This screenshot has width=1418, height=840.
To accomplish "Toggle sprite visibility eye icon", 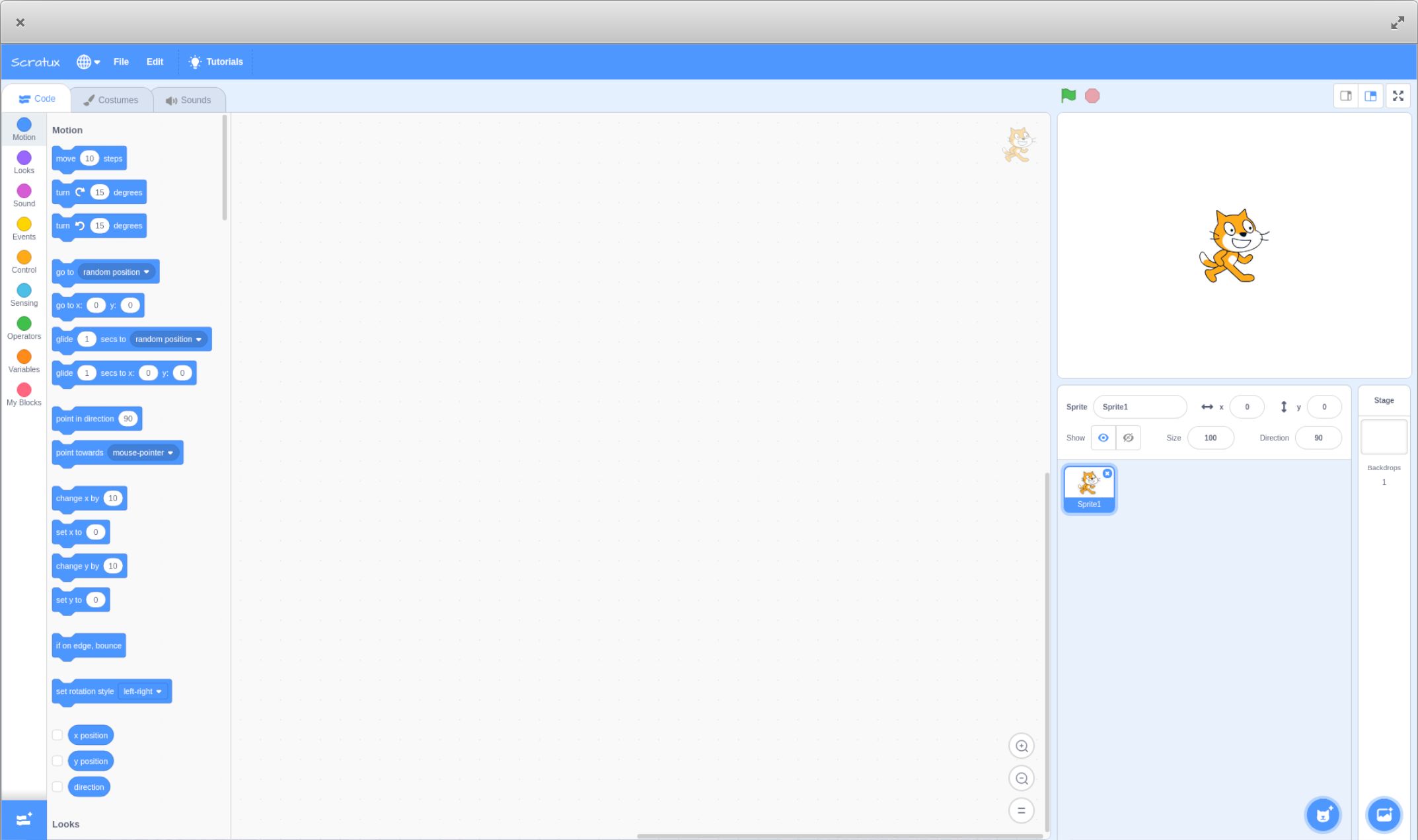I will tap(1103, 437).
